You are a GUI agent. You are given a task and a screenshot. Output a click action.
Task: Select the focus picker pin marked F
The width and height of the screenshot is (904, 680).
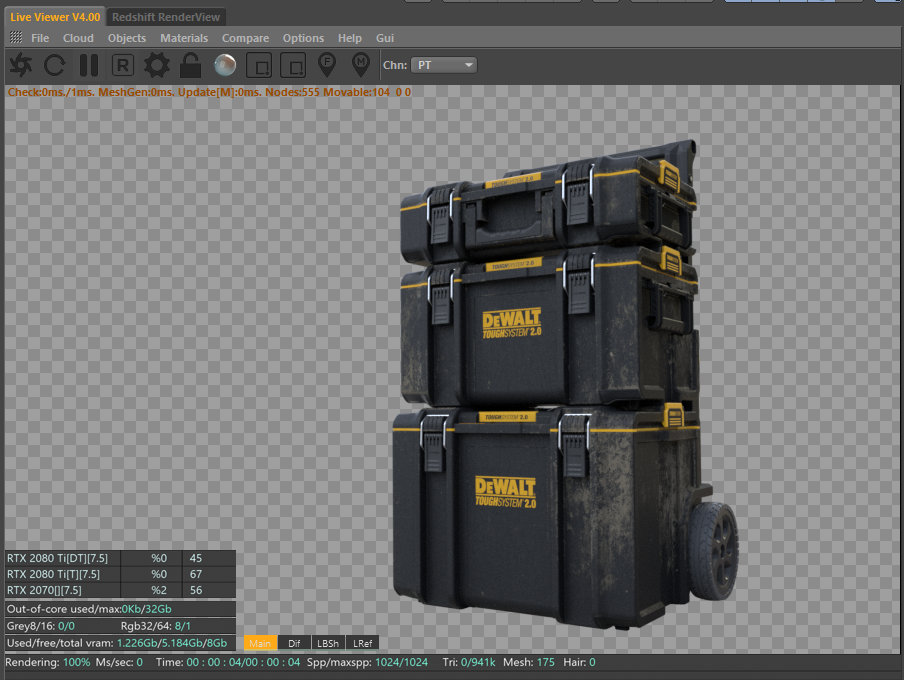click(327, 65)
